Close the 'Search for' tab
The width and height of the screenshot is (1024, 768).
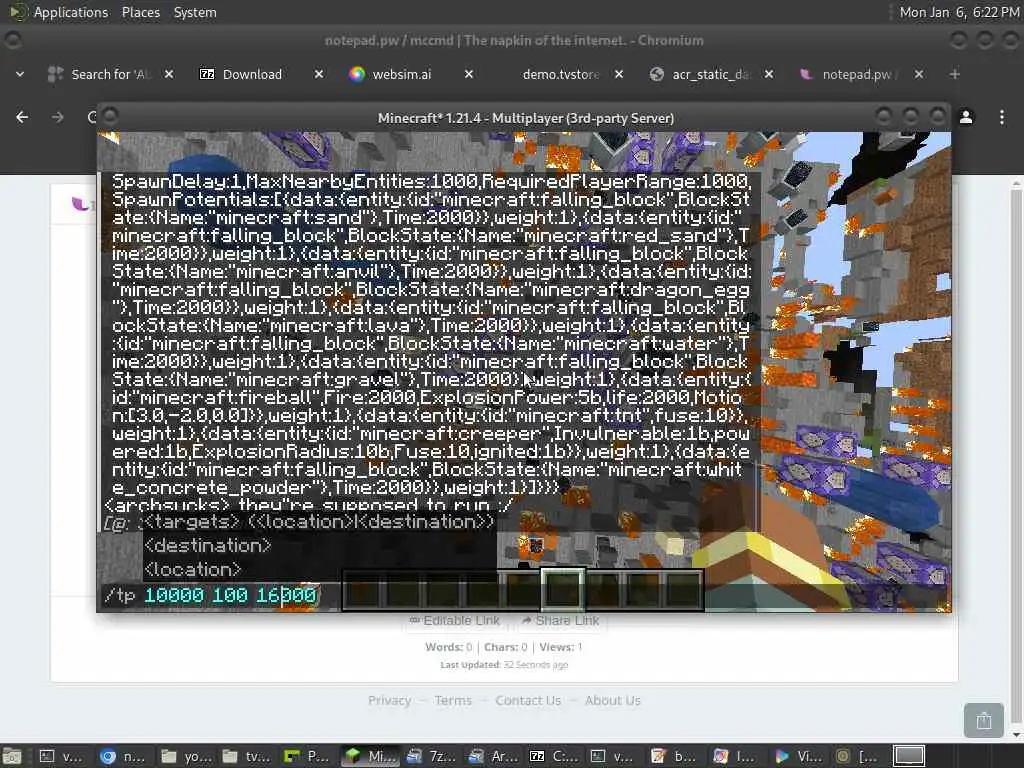pyautogui.click(x=168, y=74)
